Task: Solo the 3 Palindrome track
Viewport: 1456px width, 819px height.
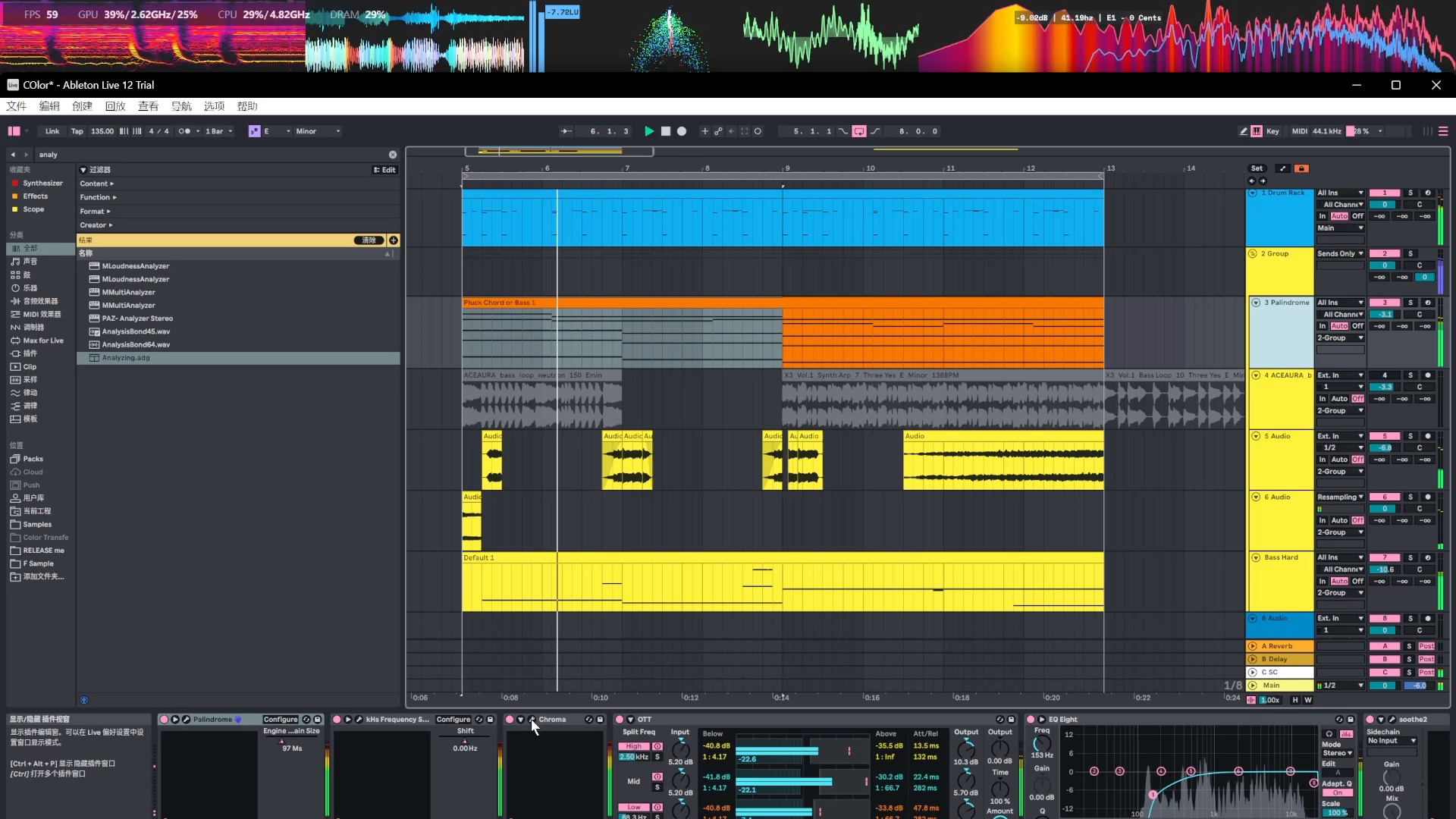Action: (x=1410, y=303)
